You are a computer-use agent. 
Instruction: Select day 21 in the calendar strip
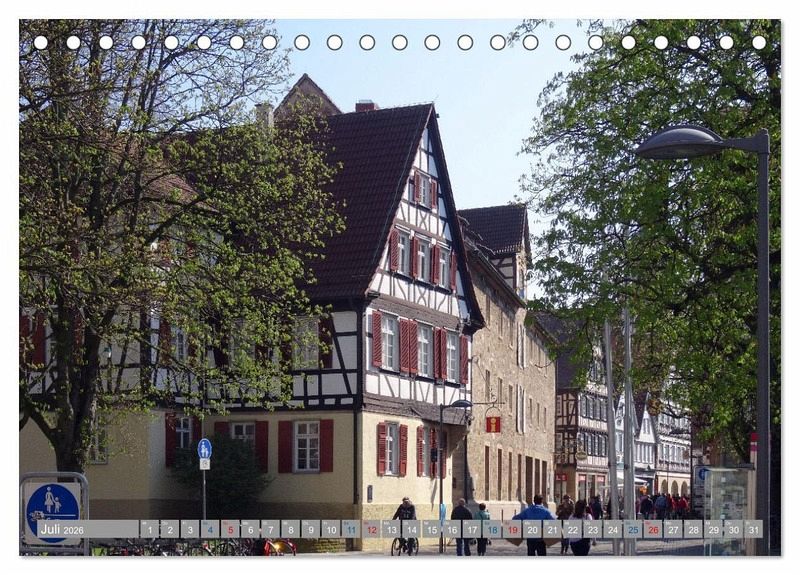click(x=553, y=529)
